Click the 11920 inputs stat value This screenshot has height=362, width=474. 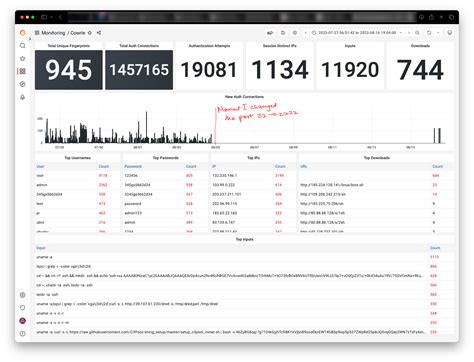[x=350, y=70]
